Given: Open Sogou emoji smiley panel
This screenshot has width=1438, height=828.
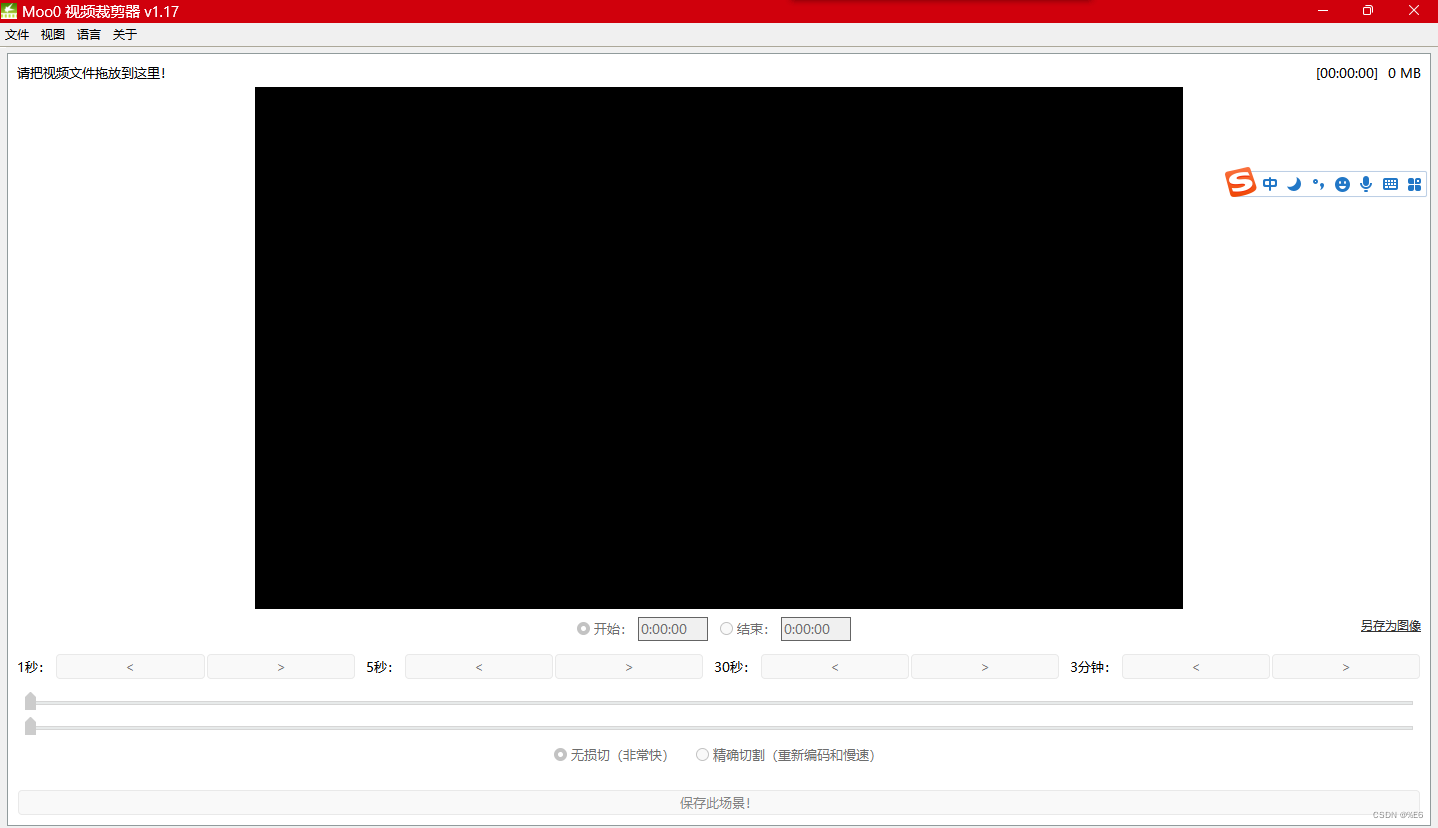Looking at the screenshot, I should pyautogui.click(x=1342, y=184).
